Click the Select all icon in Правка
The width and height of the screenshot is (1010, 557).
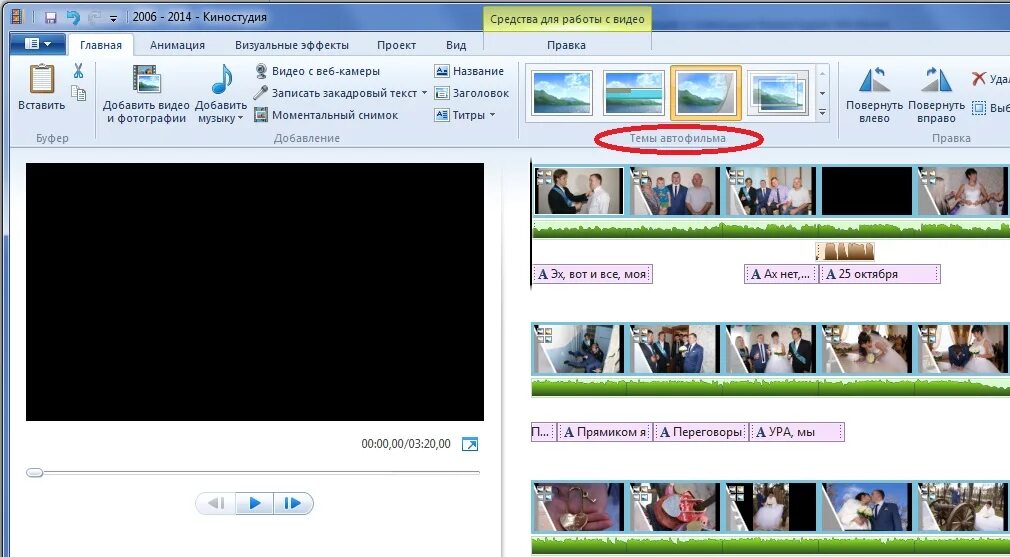tap(979, 108)
